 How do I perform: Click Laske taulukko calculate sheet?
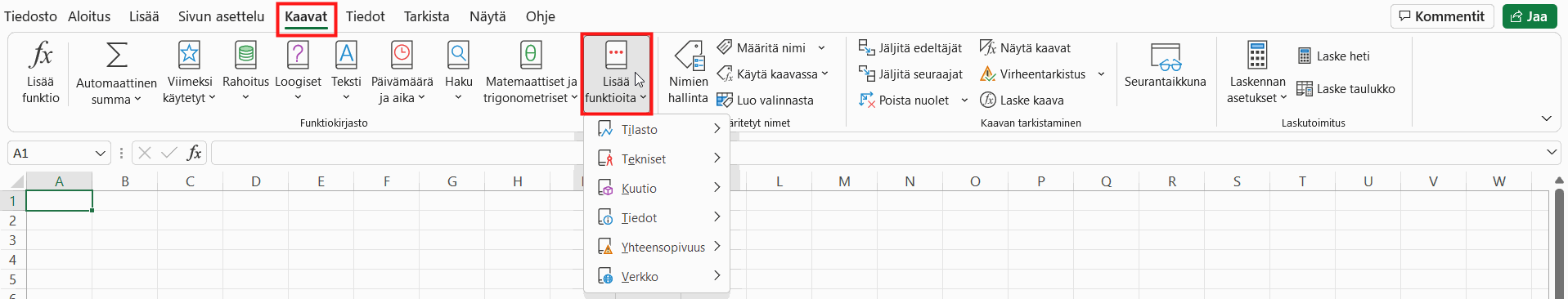(1346, 88)
